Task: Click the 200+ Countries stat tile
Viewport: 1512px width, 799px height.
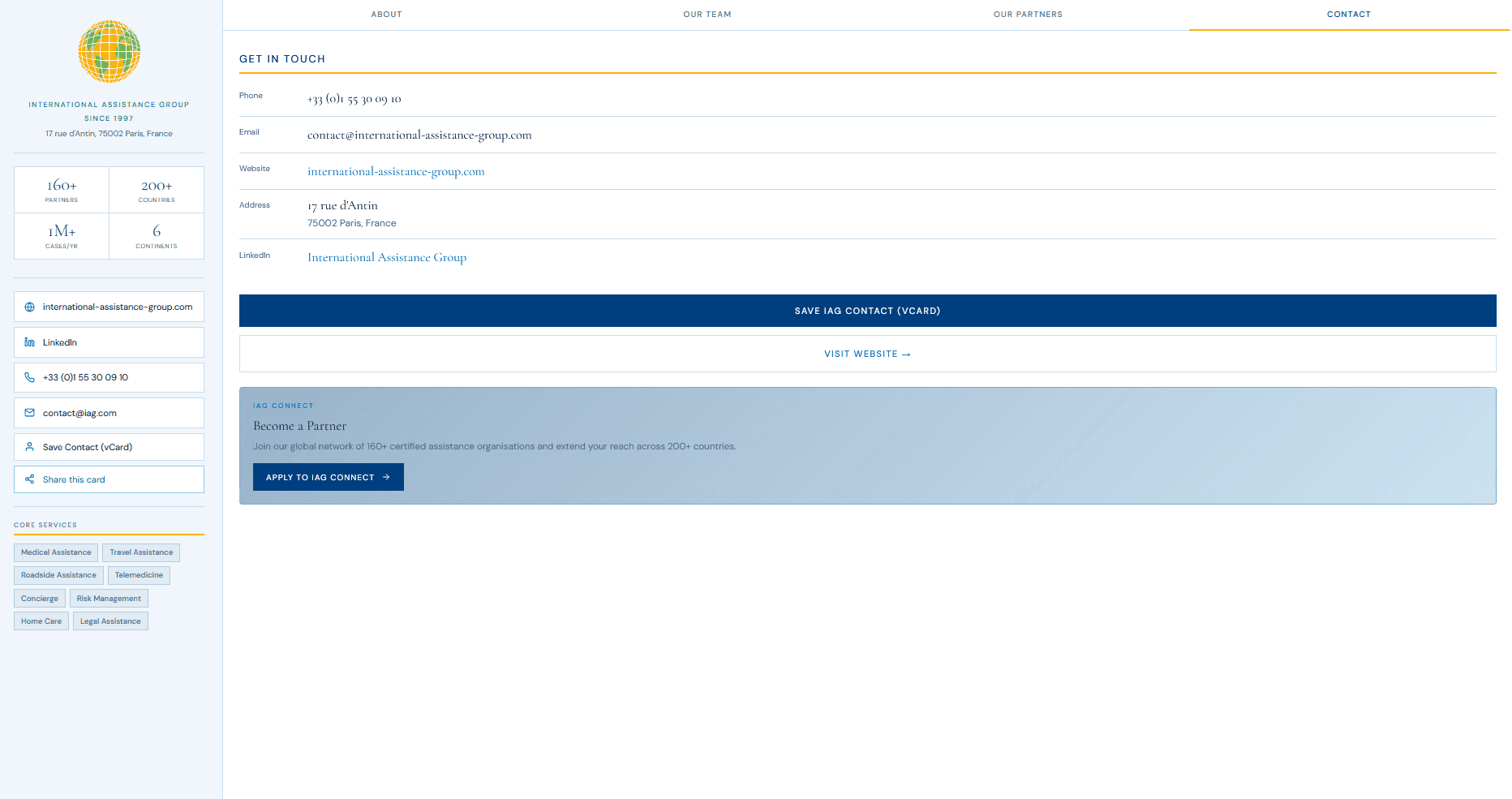Action: click(x=157, y=190)
